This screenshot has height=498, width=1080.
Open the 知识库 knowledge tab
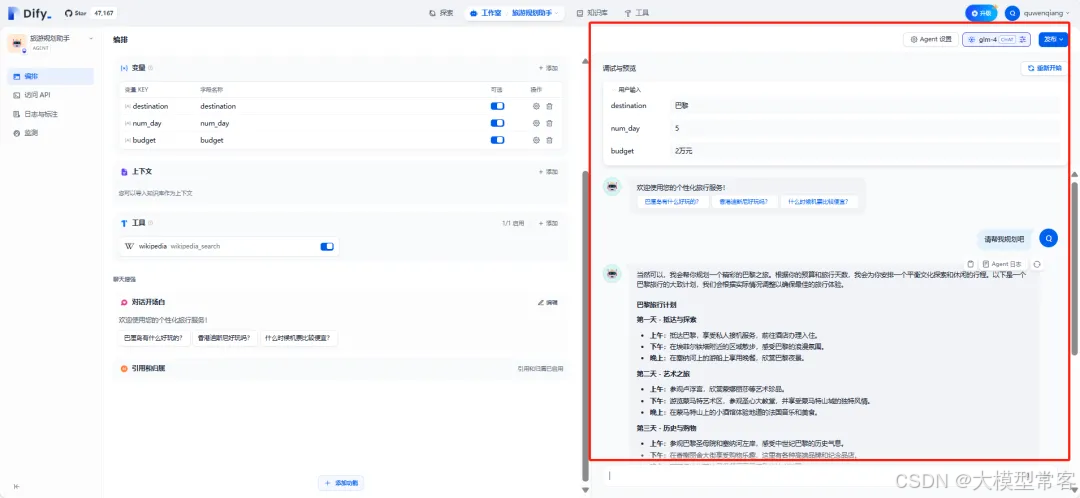(592, 12)
